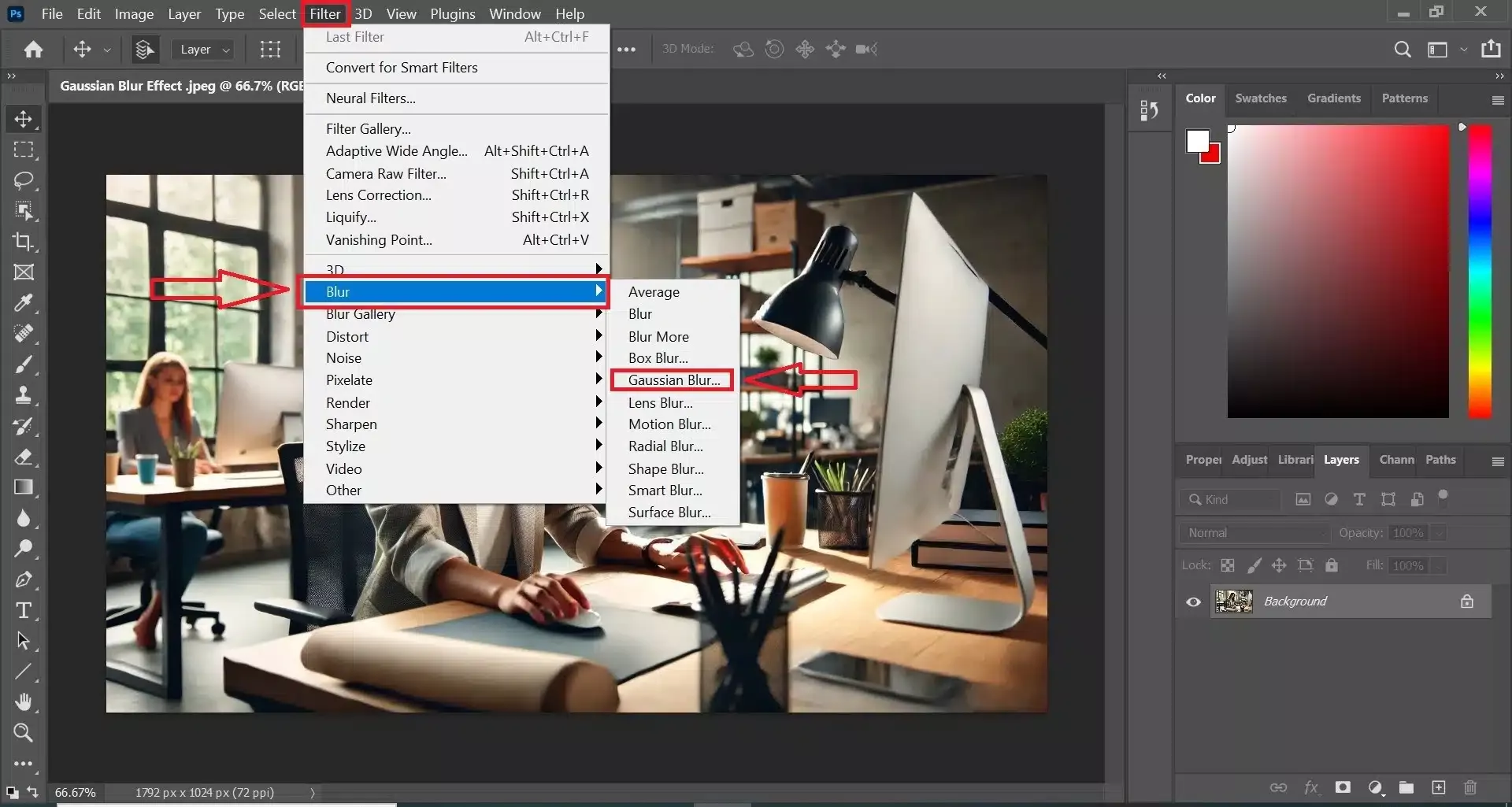This screenshot has height=807, width=1512.
Task: Choose Gaussian Blur... from Blur submenu
Action: click(x=673, y=380)
